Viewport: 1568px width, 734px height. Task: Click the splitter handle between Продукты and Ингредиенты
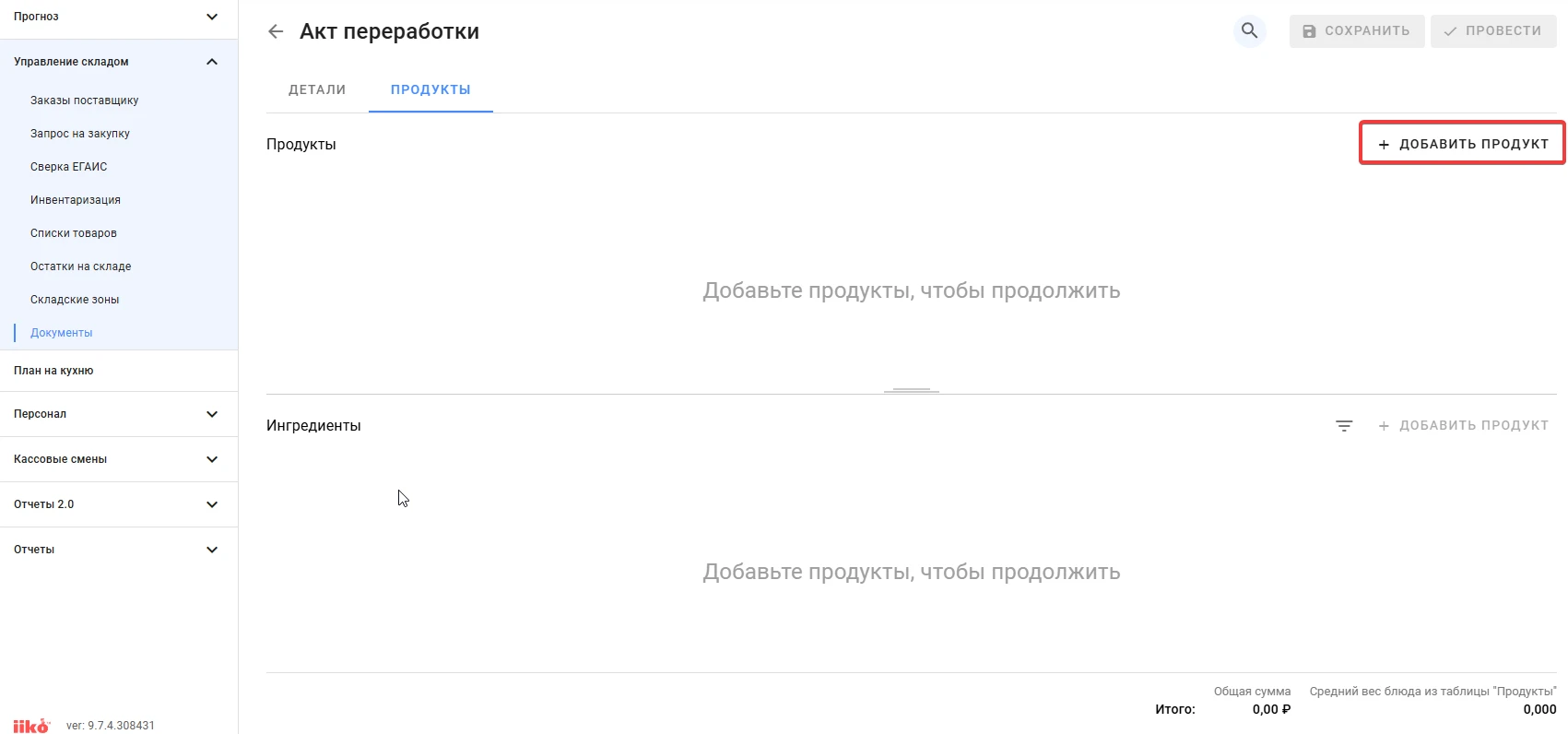tap(912, 391)
